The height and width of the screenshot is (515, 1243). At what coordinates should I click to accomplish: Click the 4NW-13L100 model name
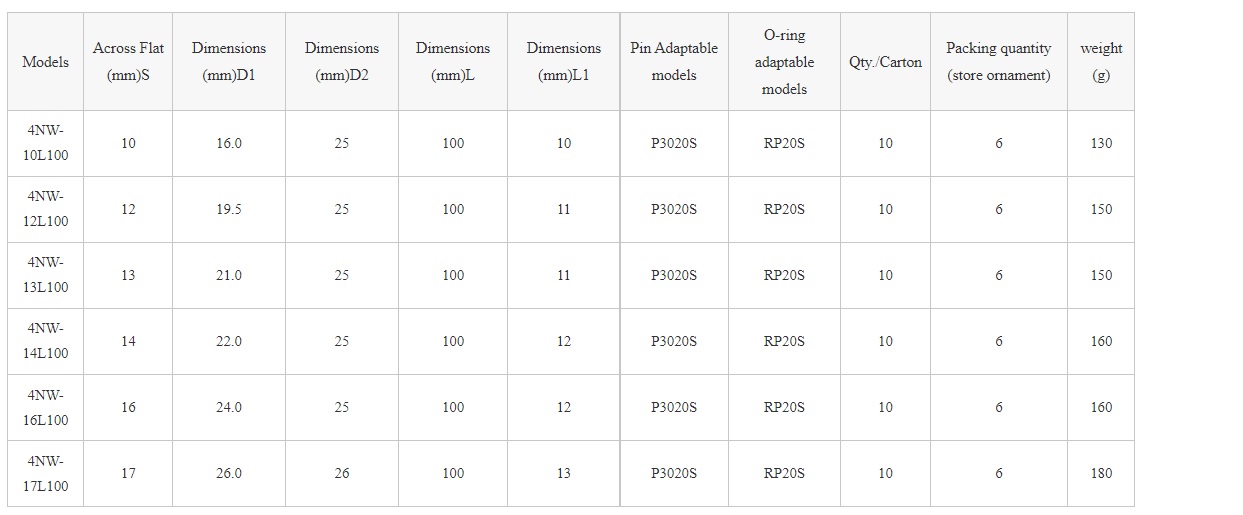pos(45,275)
